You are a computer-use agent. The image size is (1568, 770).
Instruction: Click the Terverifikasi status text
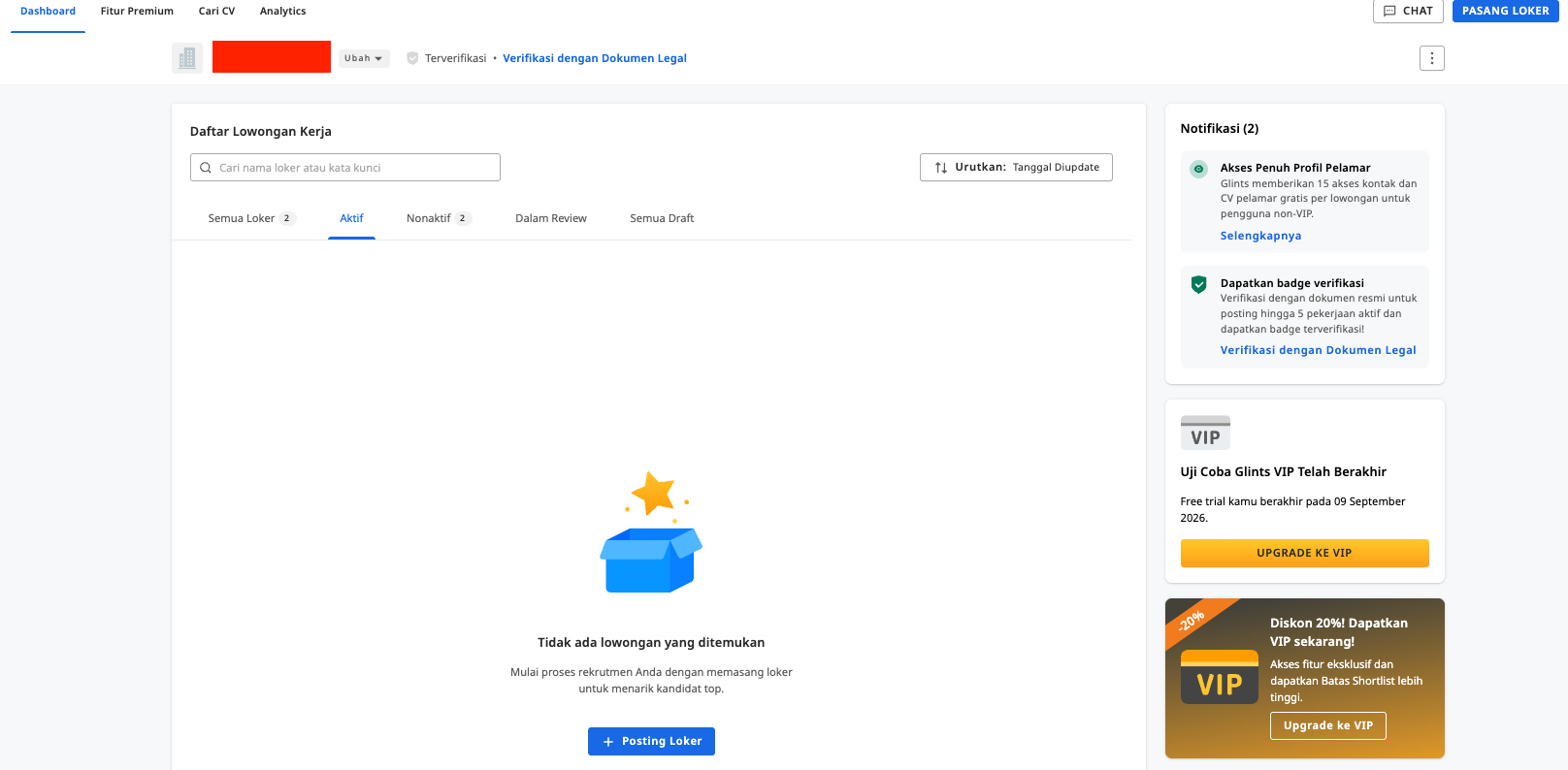(x=455, y=58)
